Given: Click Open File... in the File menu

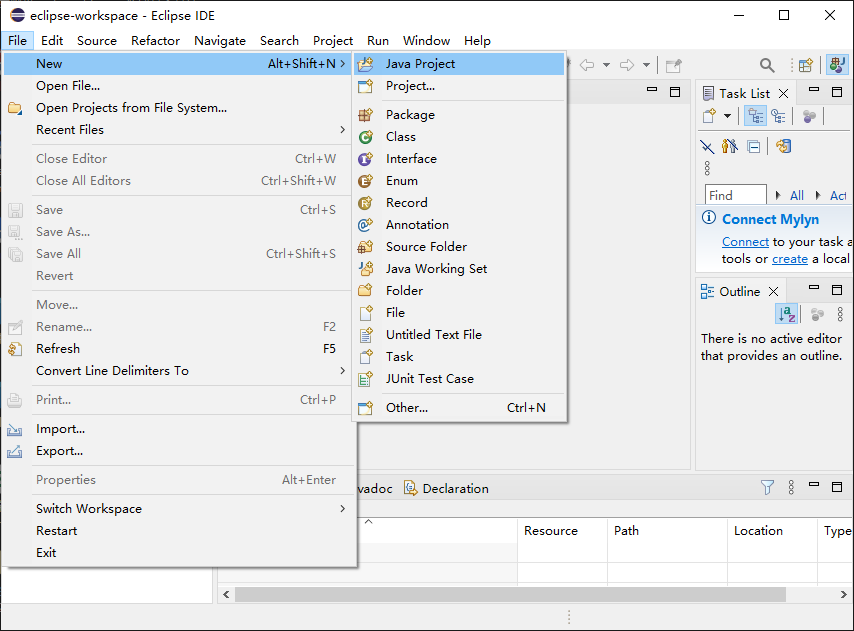Looking at the screenshot, I should (178, 86).
